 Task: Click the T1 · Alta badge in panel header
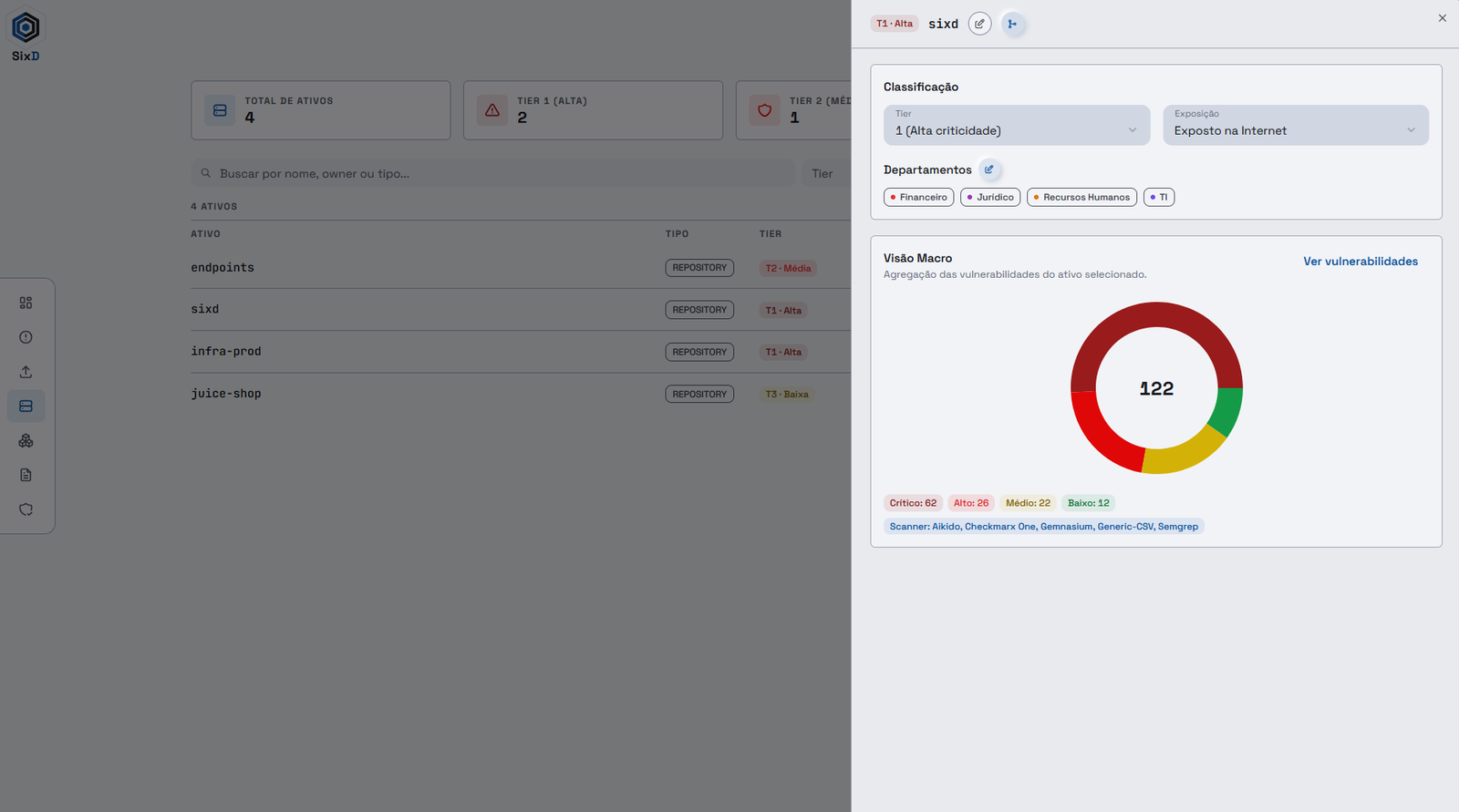[x=895, y=24]
